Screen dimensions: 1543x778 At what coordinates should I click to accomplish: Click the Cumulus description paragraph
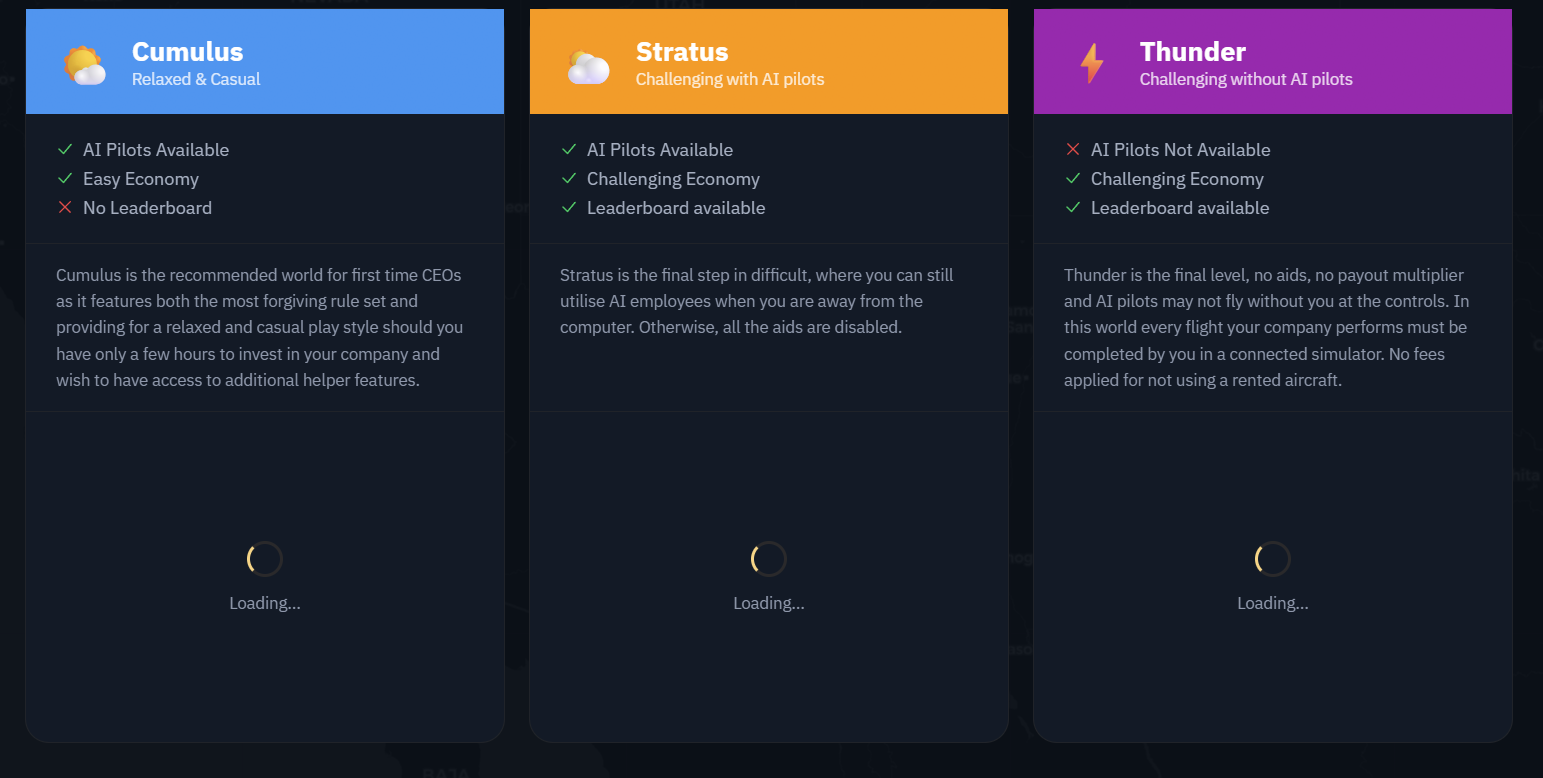(260, 327)
